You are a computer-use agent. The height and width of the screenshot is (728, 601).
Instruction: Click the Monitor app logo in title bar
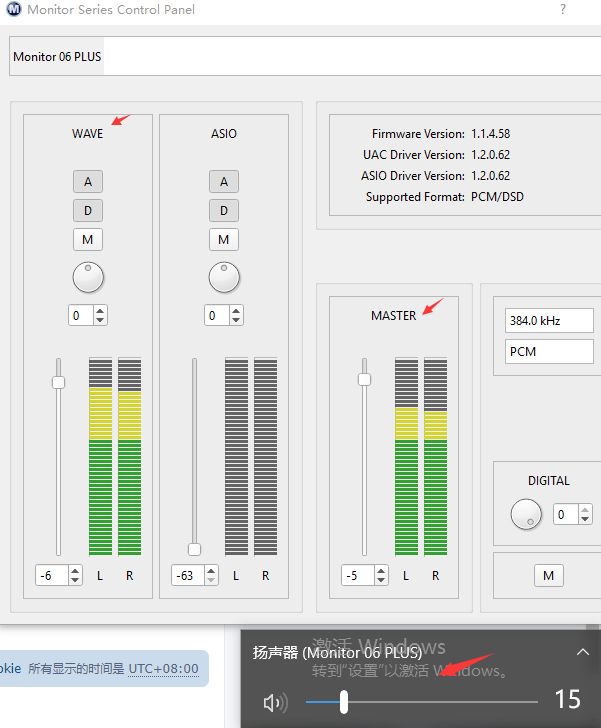pyautogui.click(x=14, y=10)
